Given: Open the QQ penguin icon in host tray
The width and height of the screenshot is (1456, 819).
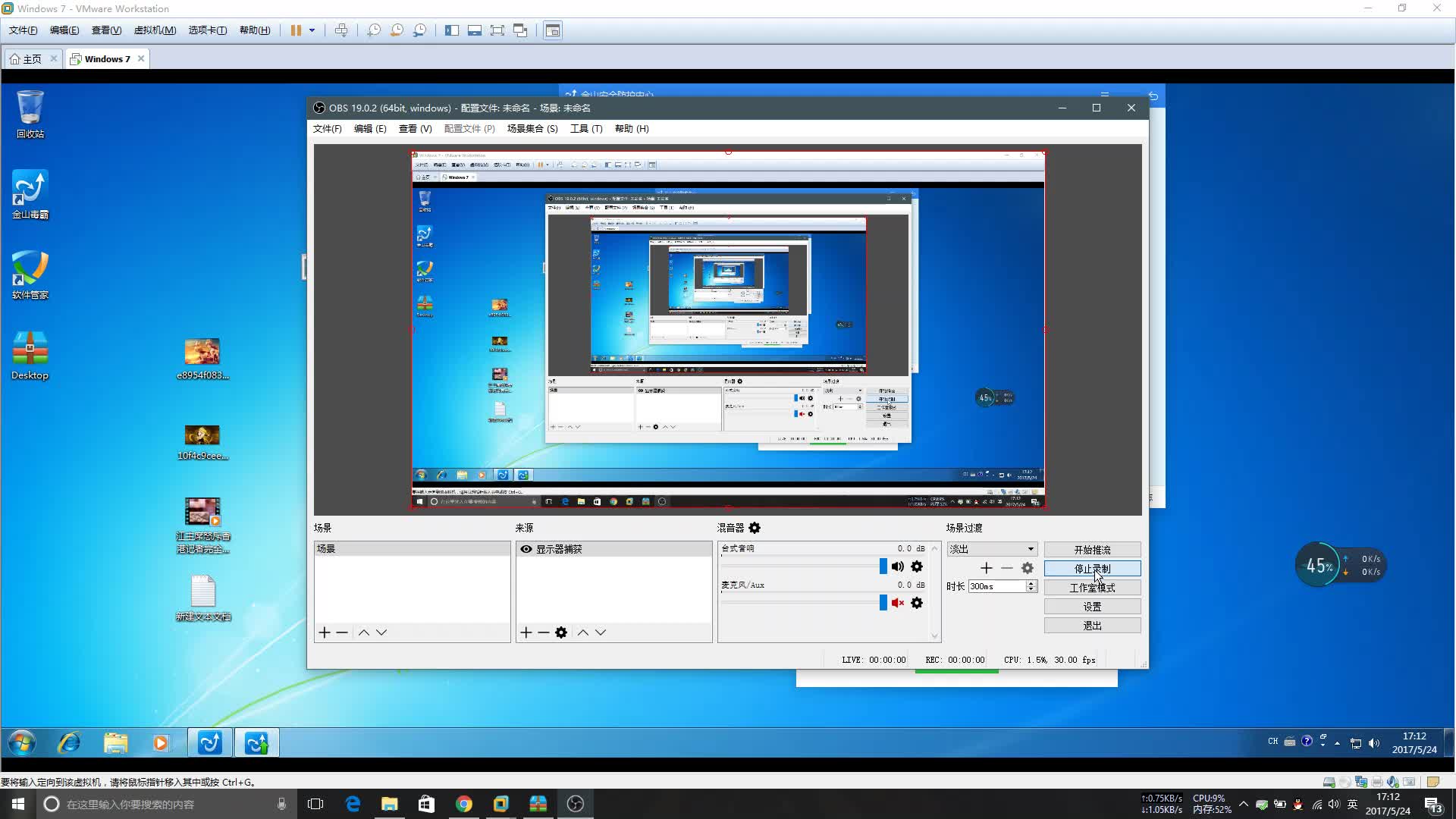Looking at the screenshot, I should (1298, 805).
